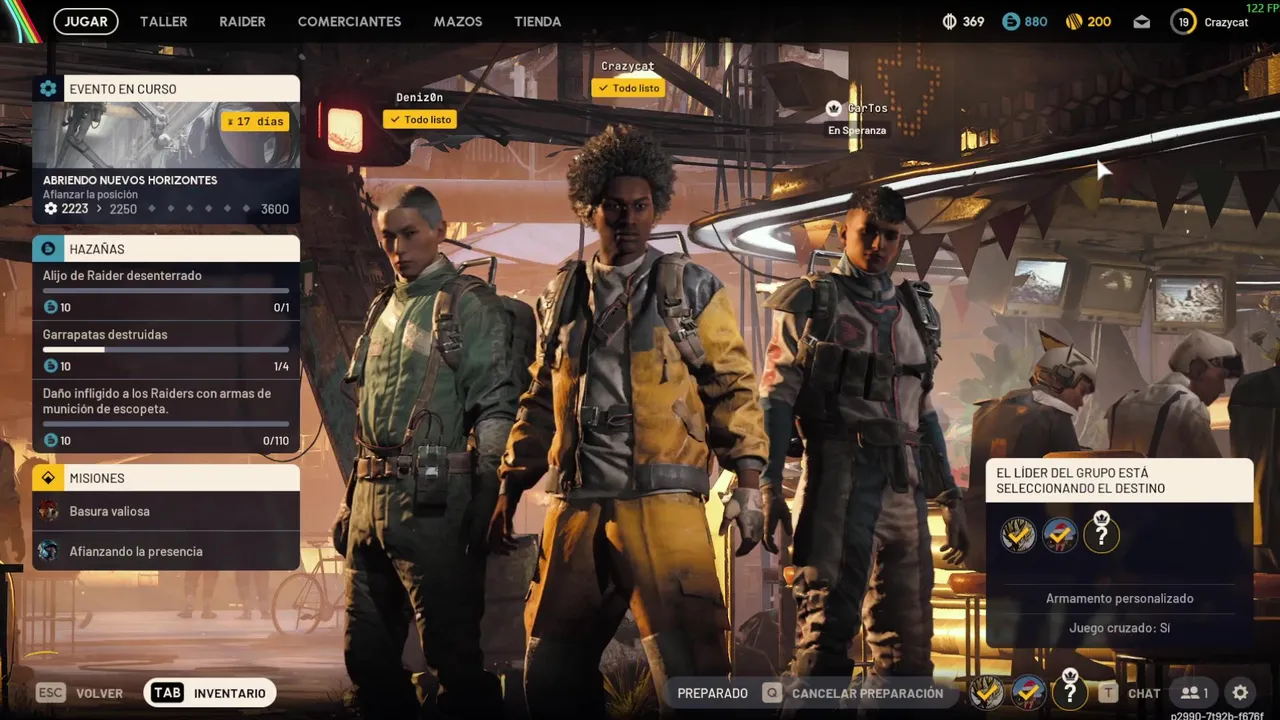The height and width of the screenshot is (720, 1280).
Task: Click question mark leader icon in bottom bar
Action: click(1070, 691)
